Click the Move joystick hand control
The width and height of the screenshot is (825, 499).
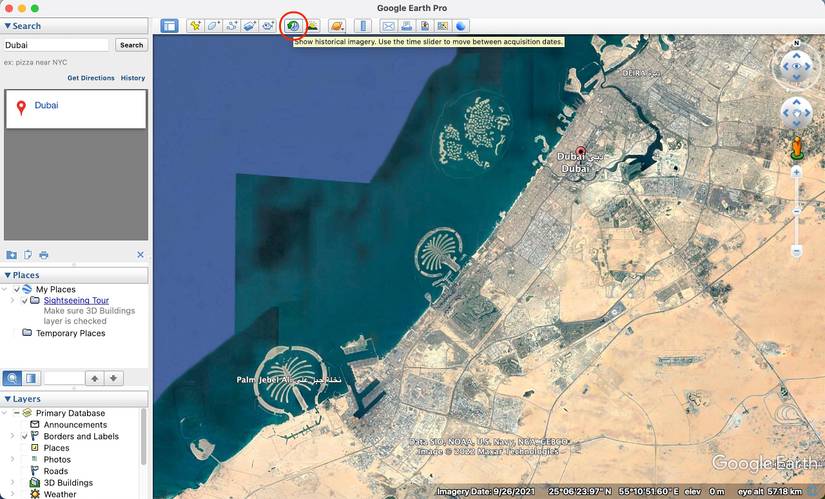pyautogui.click(x=797, y=113)
